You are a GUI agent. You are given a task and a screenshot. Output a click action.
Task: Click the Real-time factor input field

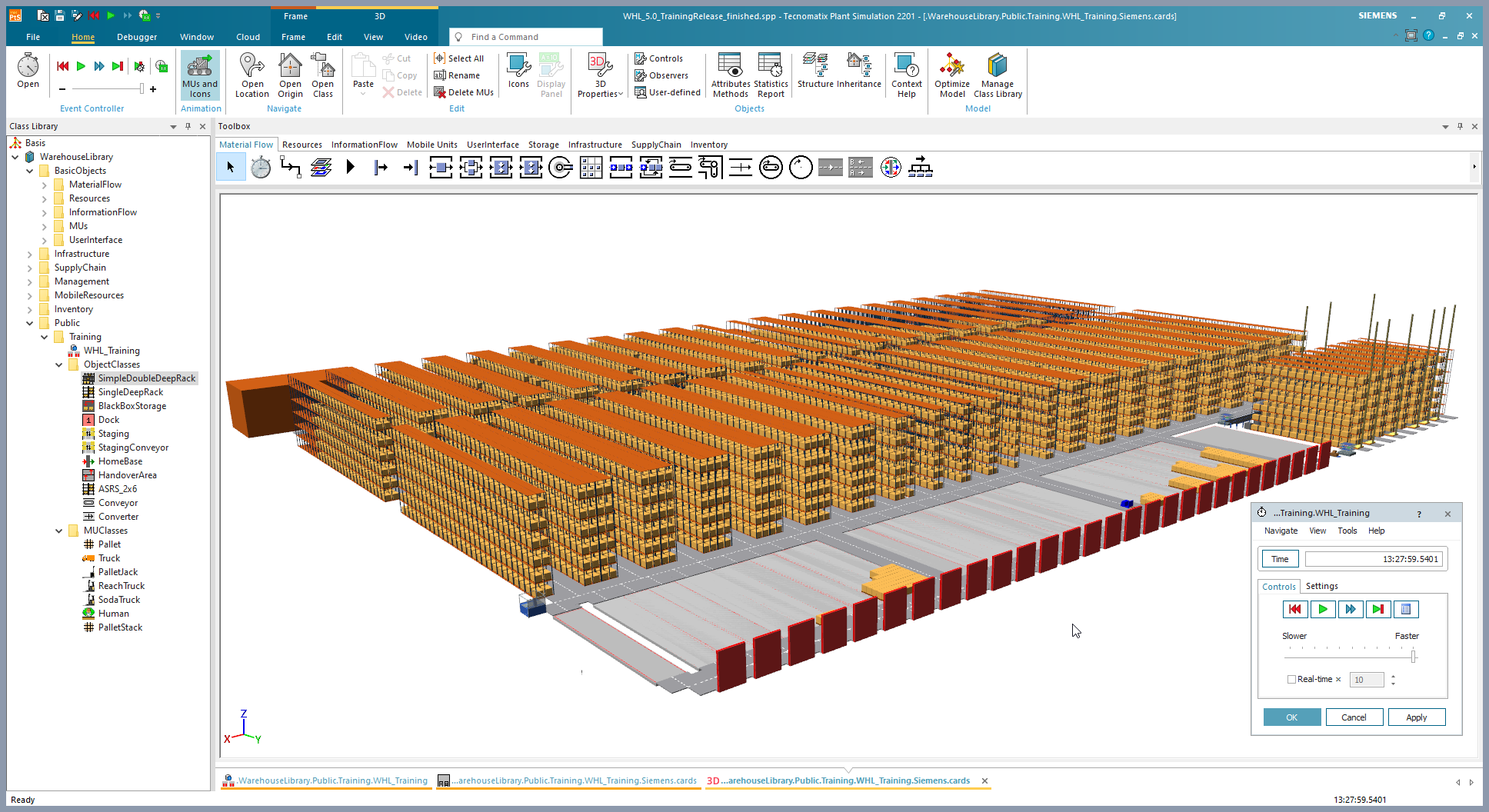click(1367, 680)
